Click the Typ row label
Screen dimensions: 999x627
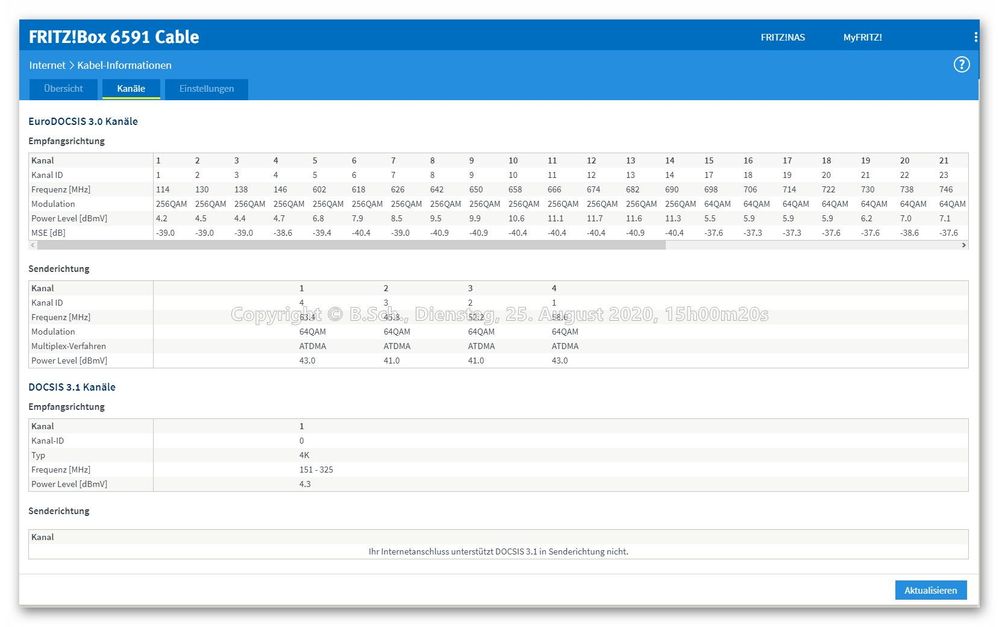point(38,455)
